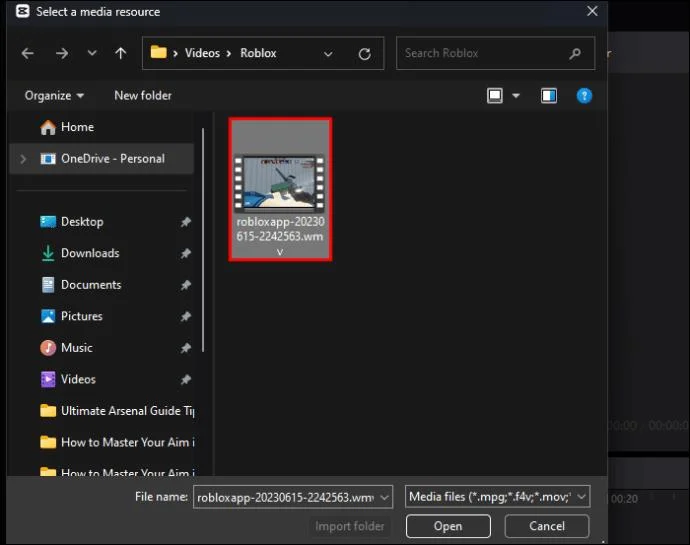Click the Open button

click(x=448, y=526)
